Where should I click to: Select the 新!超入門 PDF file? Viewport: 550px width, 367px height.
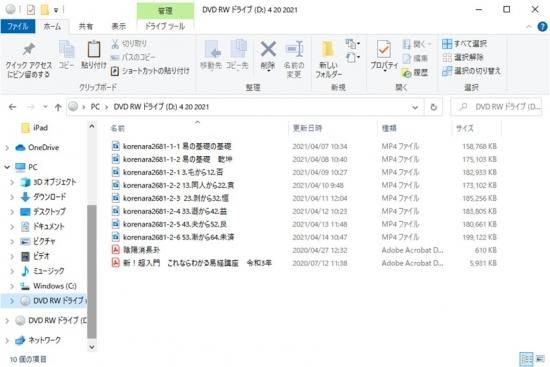pyautogui.click(x=192, y=263)
